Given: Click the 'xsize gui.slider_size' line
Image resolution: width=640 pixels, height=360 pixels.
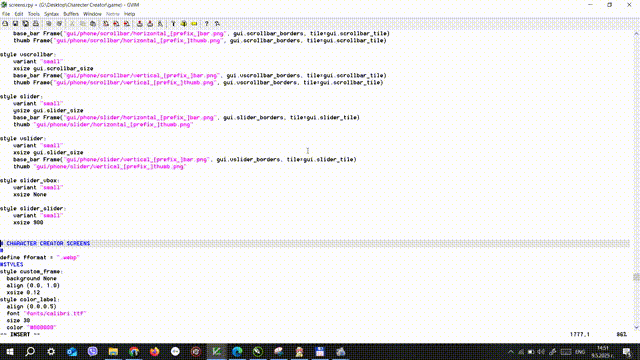Looking at the screenshot, I should (x=48, y=152).
